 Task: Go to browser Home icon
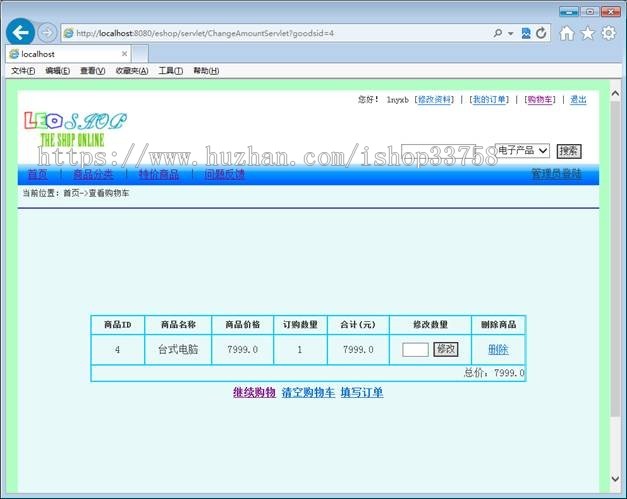(x=567, y=33)
